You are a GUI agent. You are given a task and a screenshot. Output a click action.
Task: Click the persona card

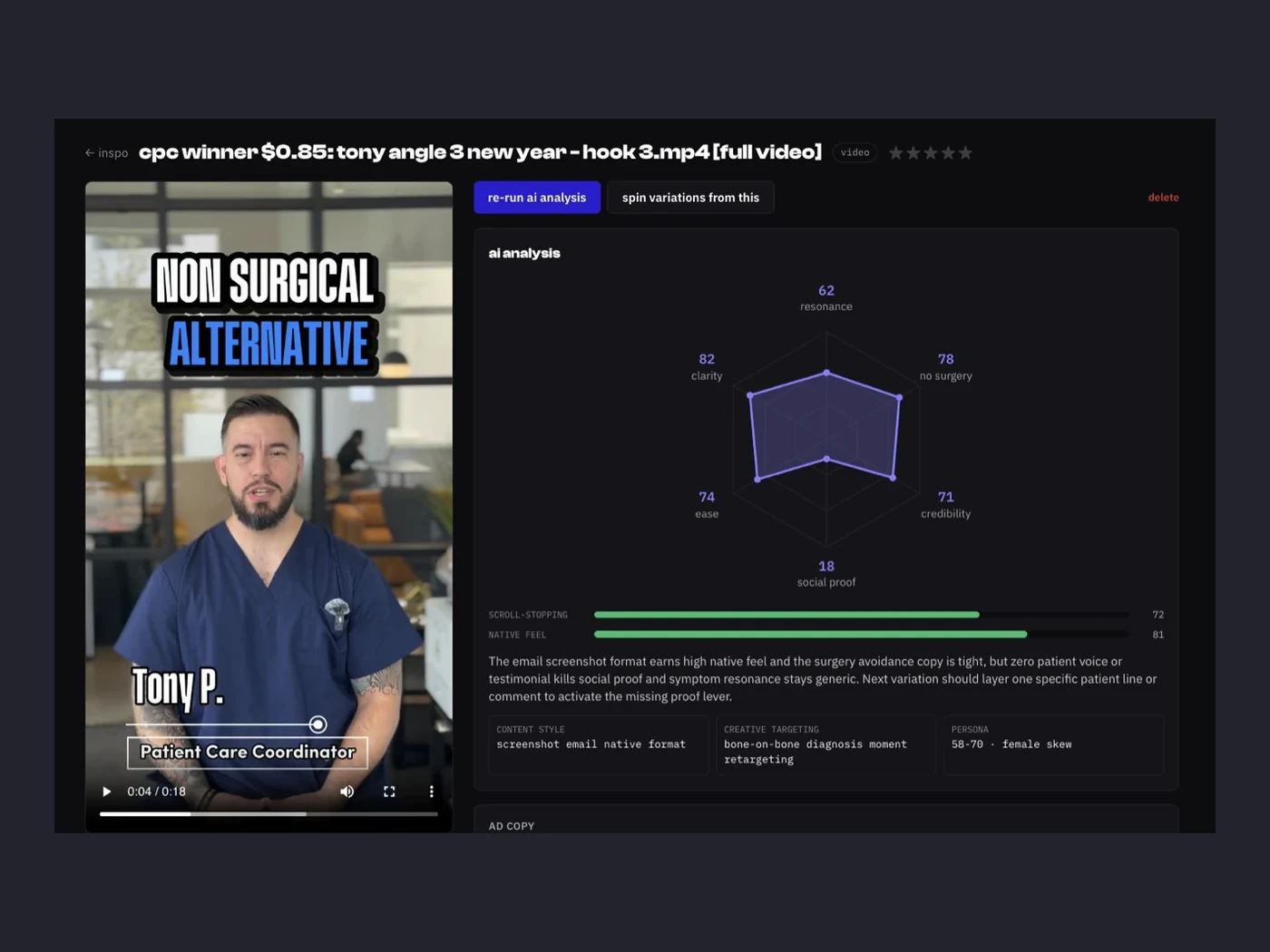pos(1053,745)
